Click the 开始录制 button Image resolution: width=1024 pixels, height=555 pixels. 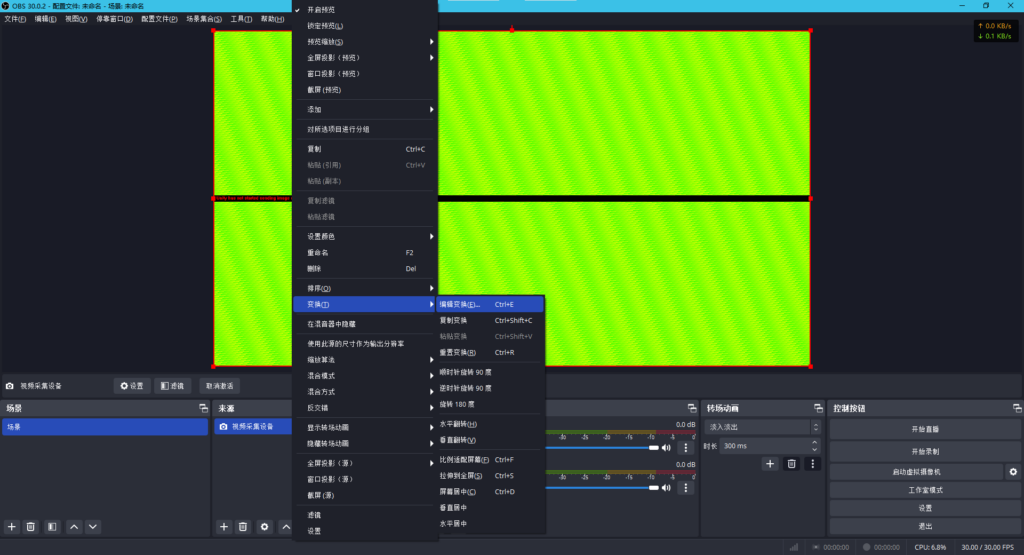click(x=925, y=452)
